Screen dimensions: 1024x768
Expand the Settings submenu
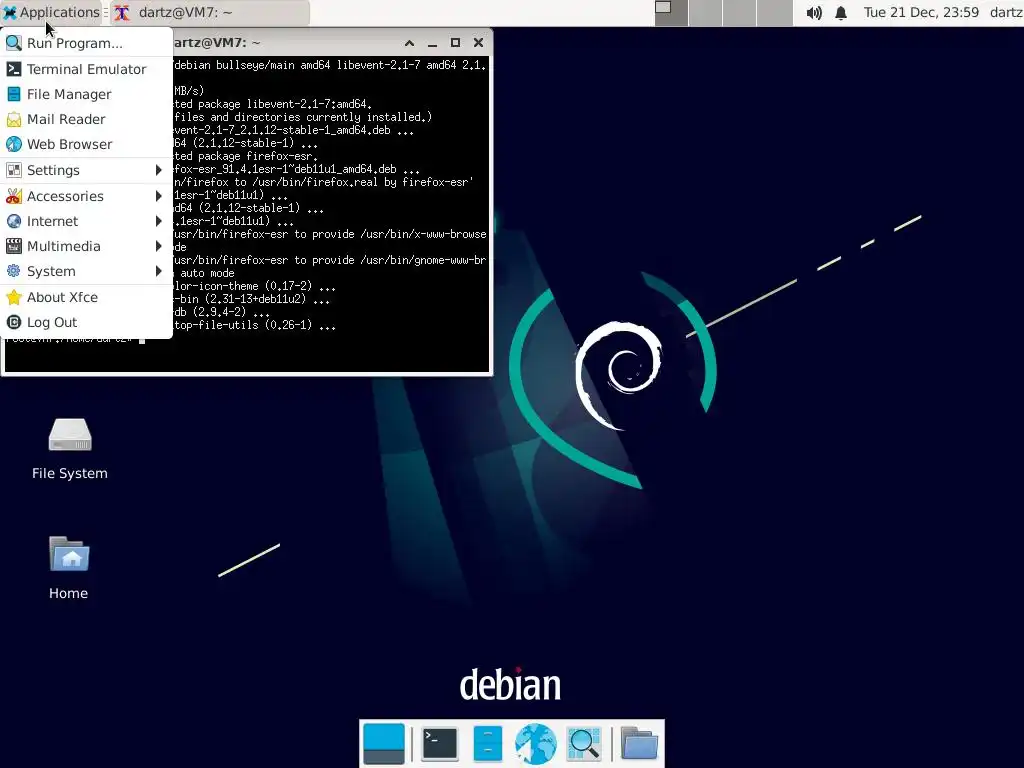pos(86,170)
